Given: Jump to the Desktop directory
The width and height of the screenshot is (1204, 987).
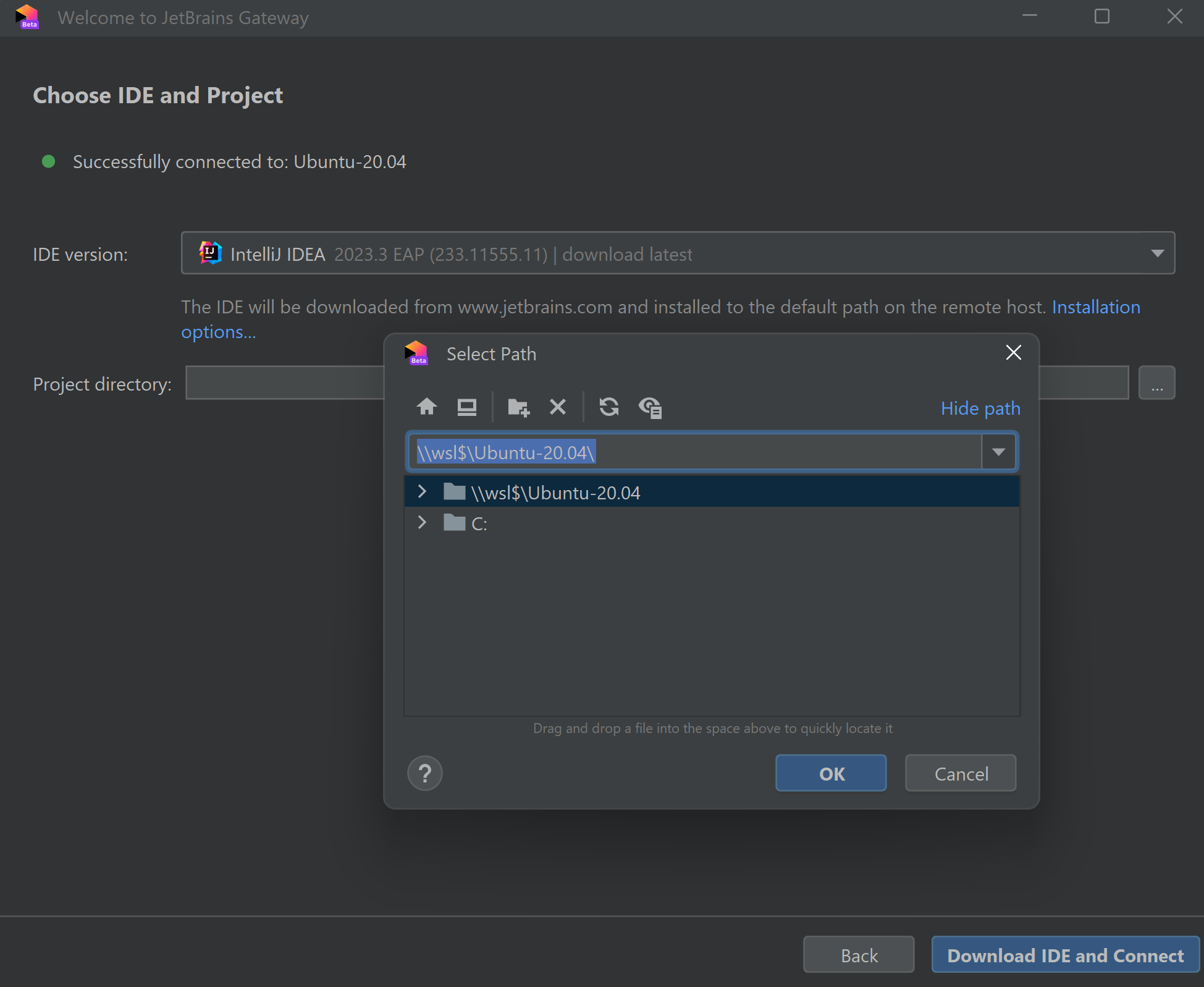Looking at the screenshot, I should coord(466,407).
